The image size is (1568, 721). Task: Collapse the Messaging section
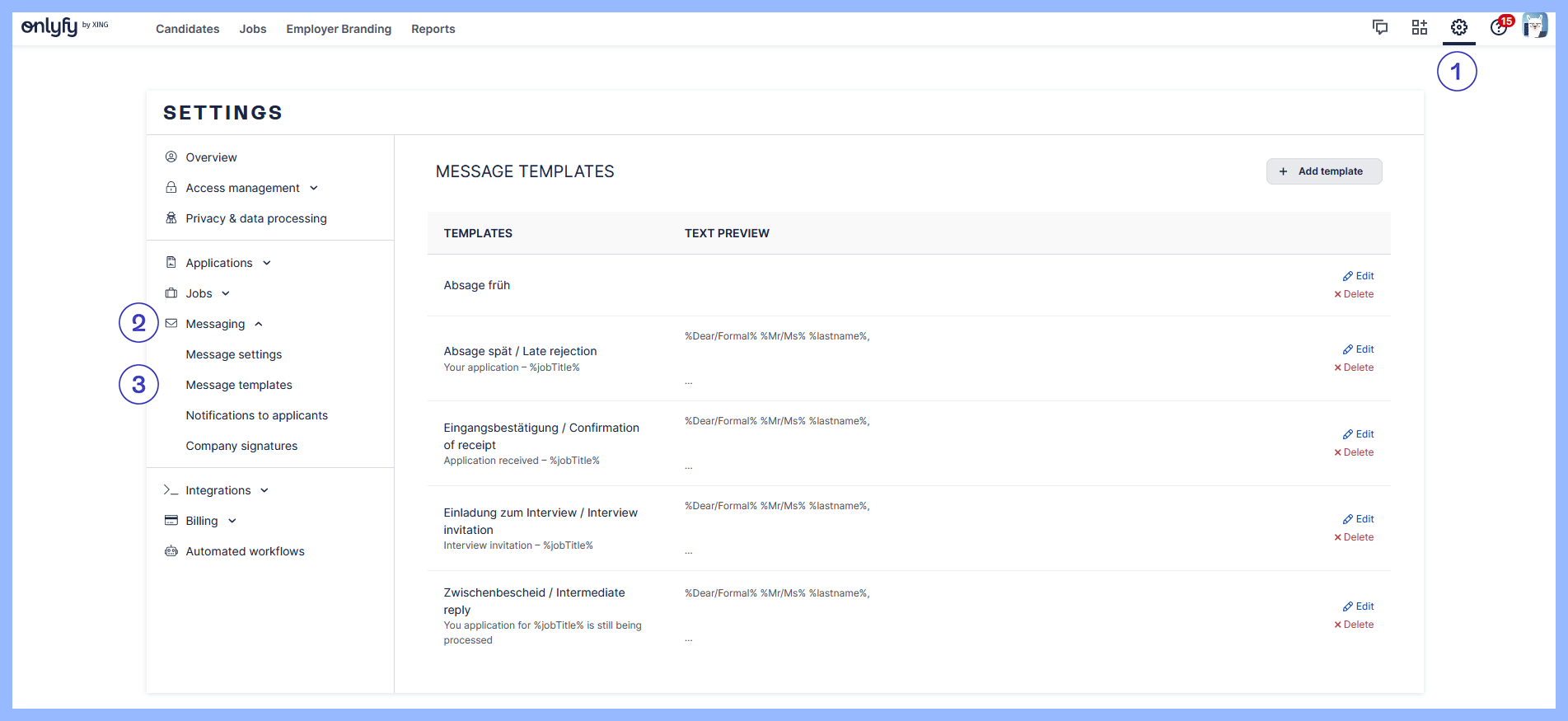coord(216,324)
